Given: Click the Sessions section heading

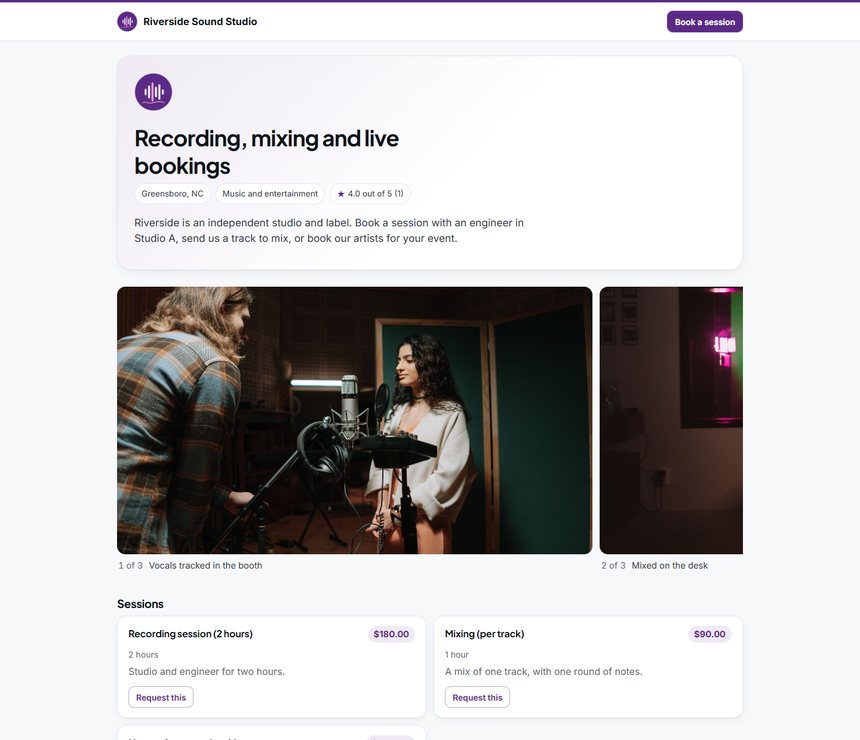Looking at the screenshot, I should [x=140, y=604].
